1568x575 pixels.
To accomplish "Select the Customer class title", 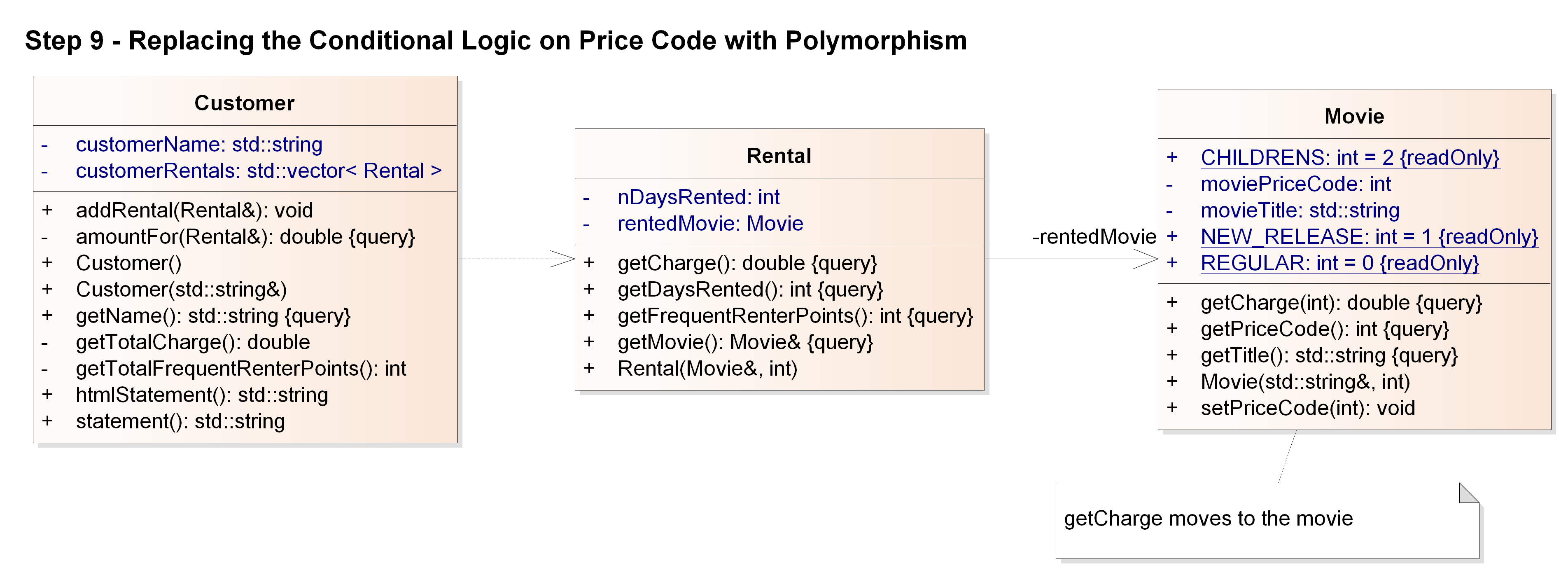I will click(244, 103).
